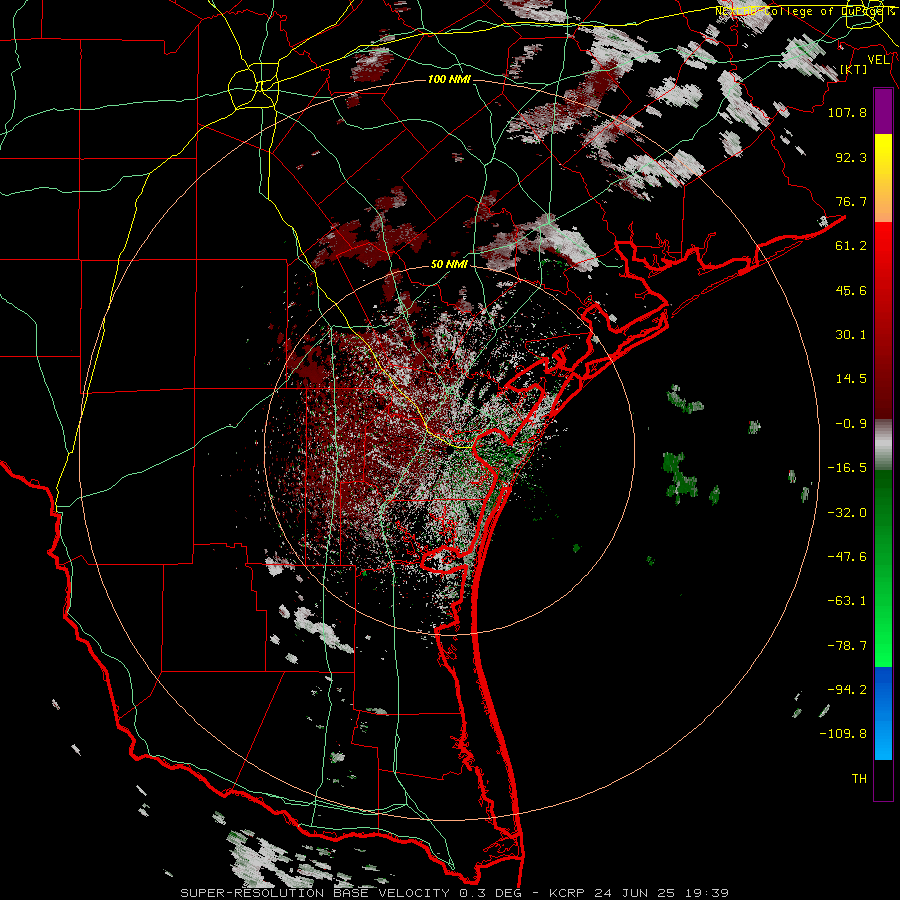This screenshot has height=900, width=900.
Task: Select the -78.7 legend value
Action: tap(847, 646)
